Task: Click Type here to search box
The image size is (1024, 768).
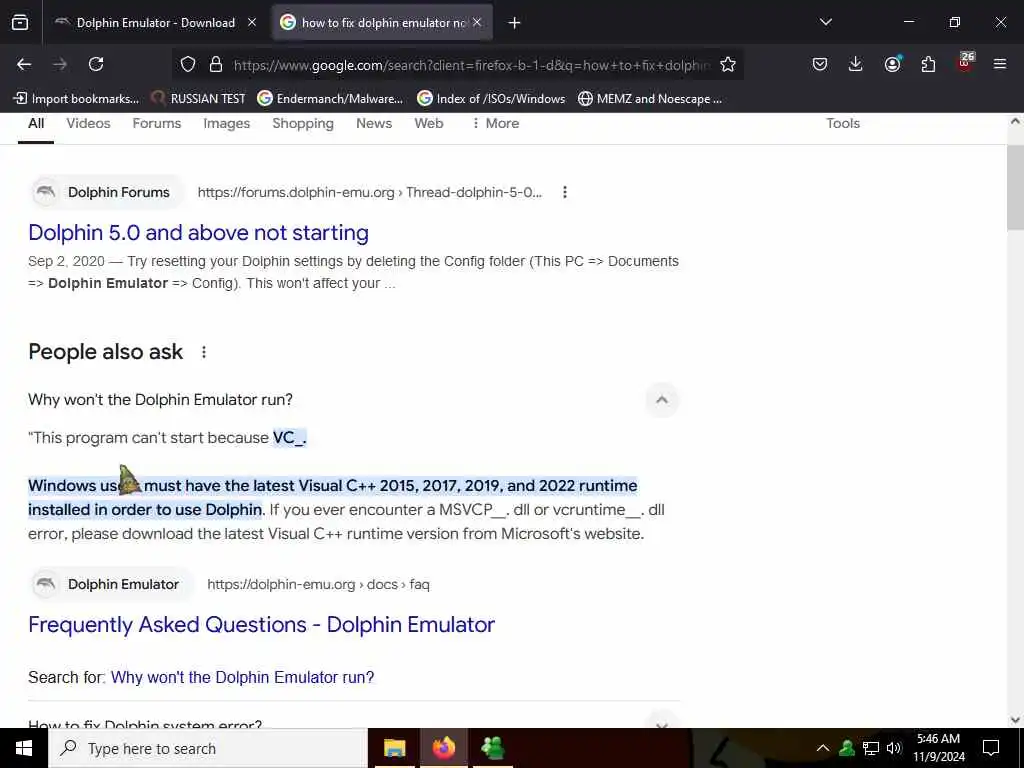Action: pos(208,748)
